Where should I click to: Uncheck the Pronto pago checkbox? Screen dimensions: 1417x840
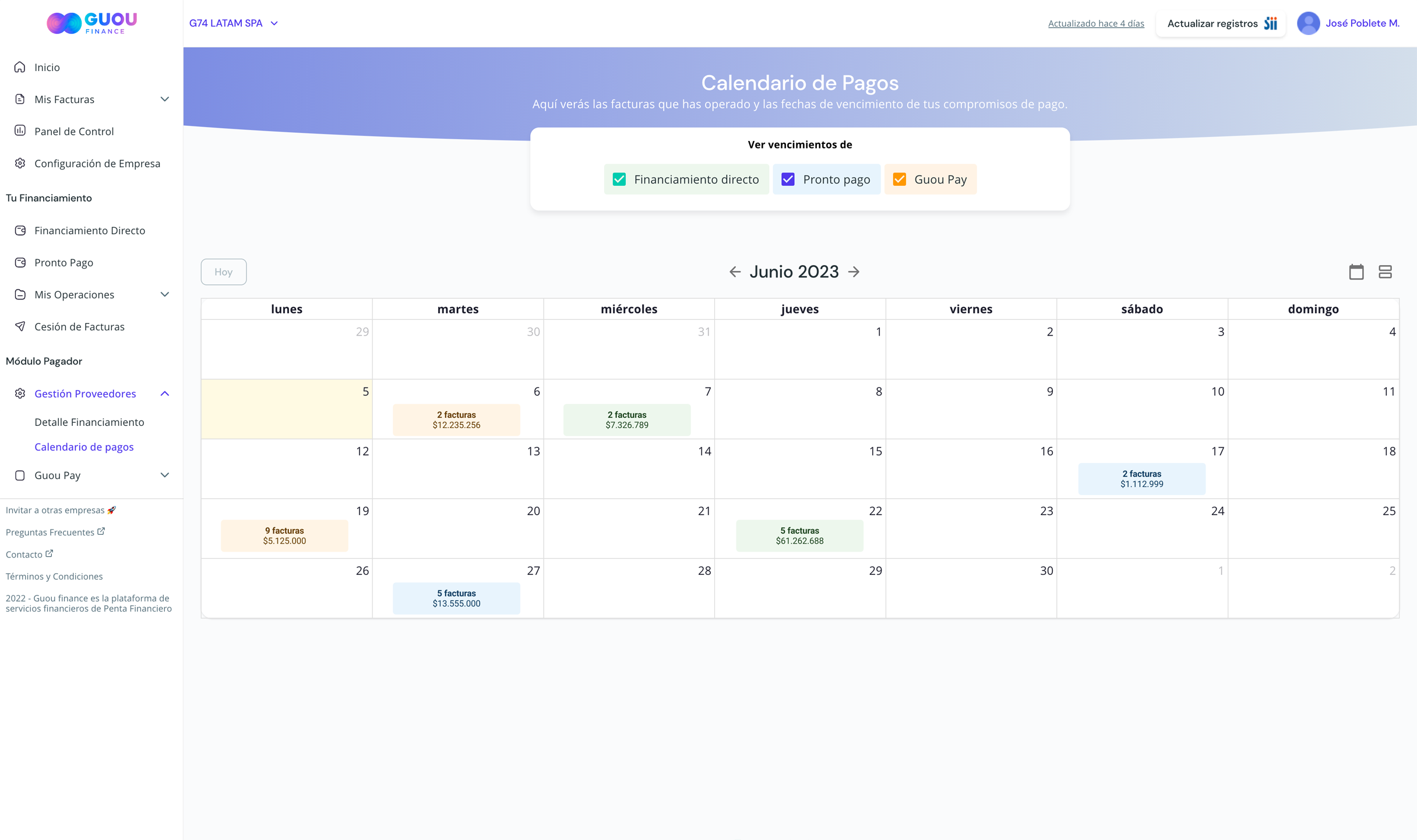(x=788, y=179)
